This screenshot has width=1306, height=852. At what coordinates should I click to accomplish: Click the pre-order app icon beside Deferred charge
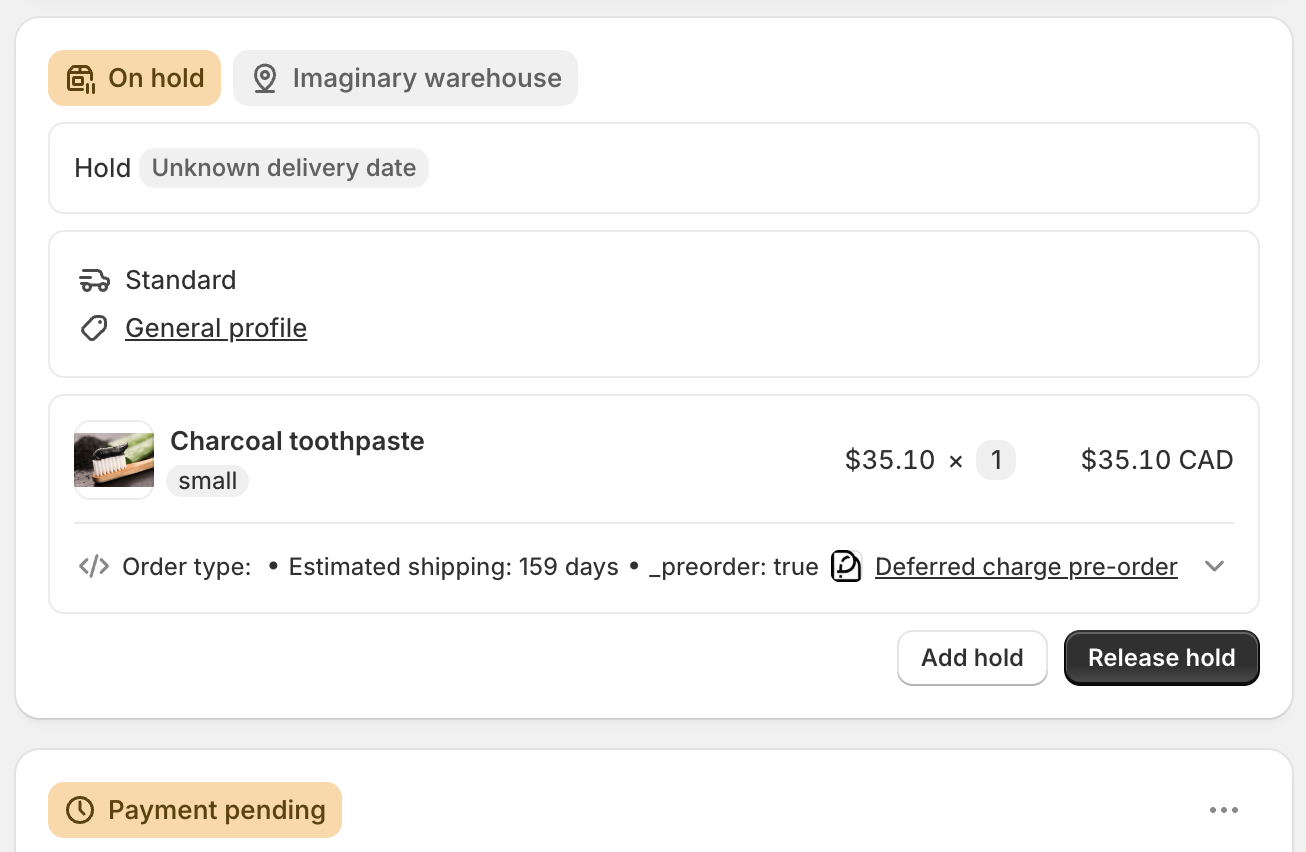[846, 567]
